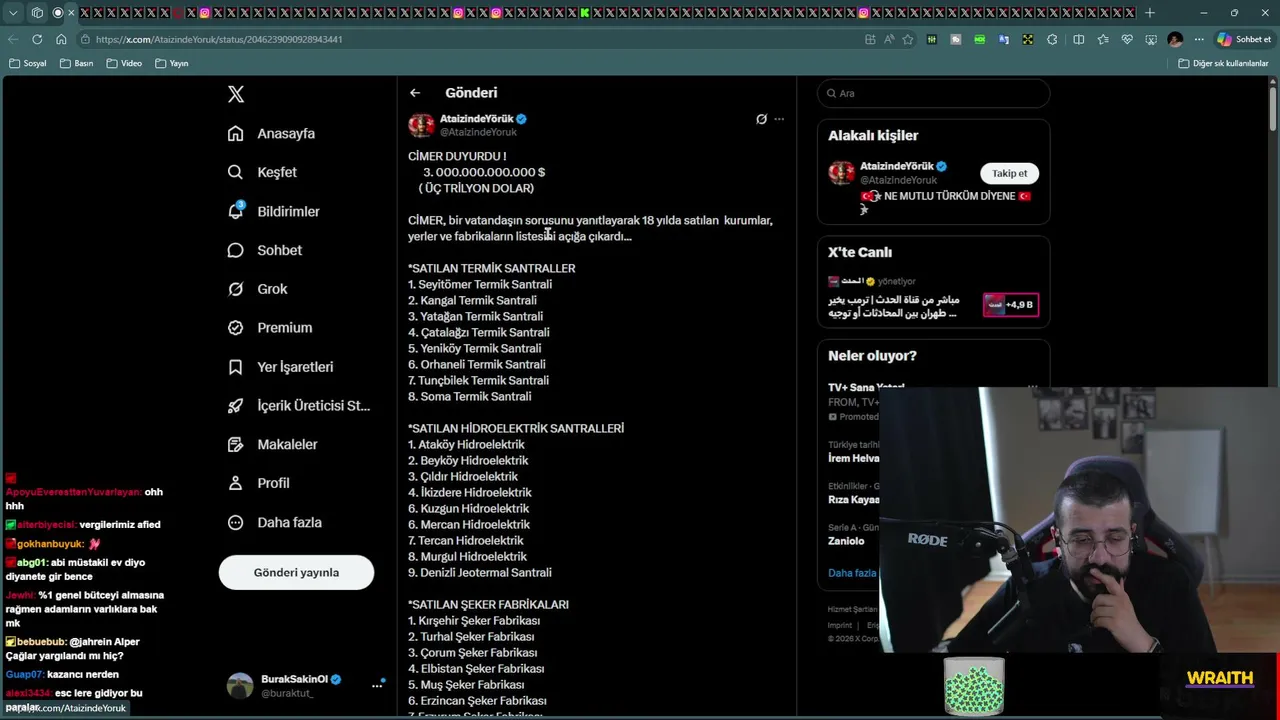
Task: Open the Yayın bookmarks folder
Action: click(x=172, y=63)
